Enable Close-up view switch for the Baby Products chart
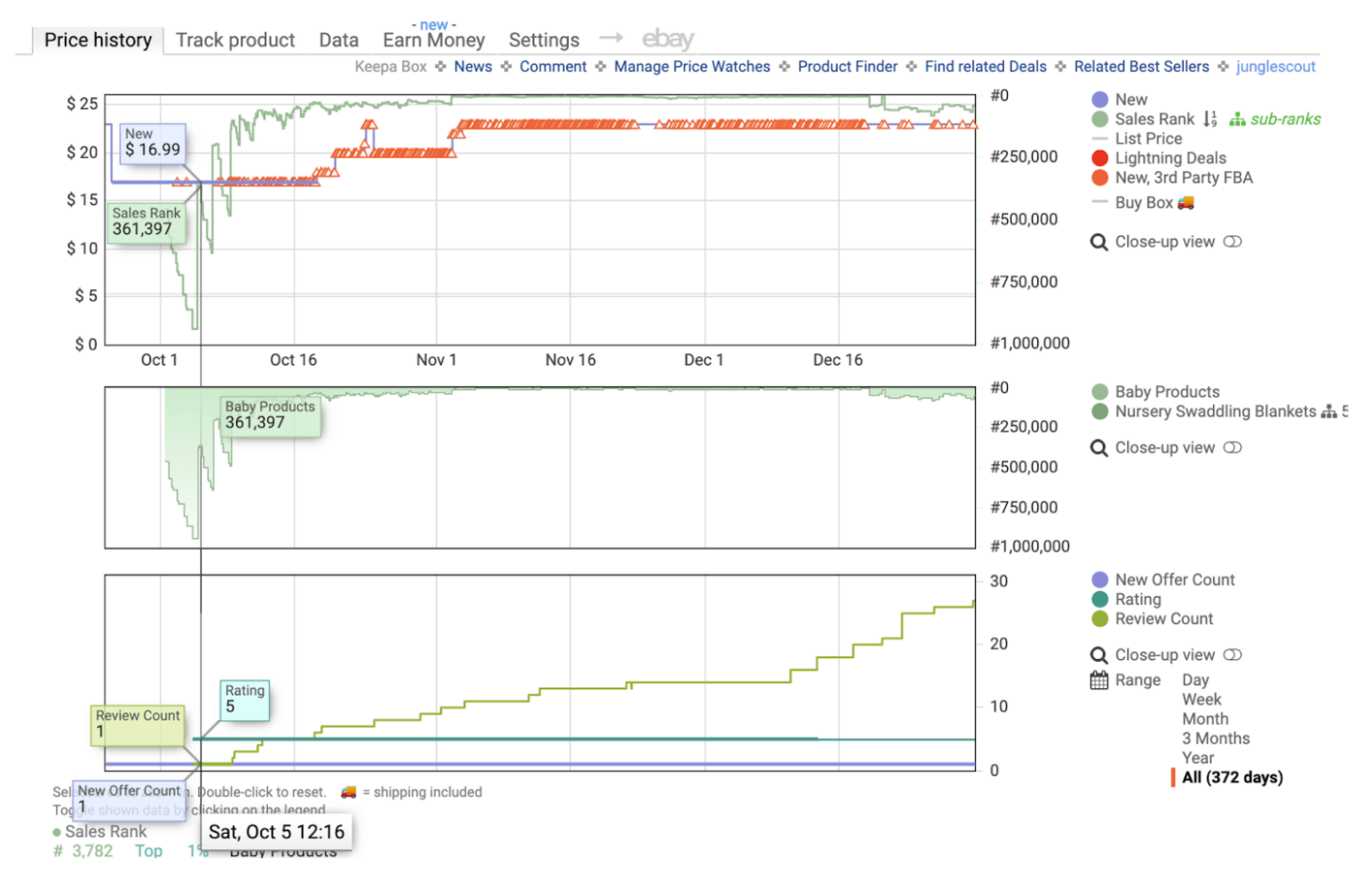The height and width of the screenshot is (896, 1363). pos(1233,448)
